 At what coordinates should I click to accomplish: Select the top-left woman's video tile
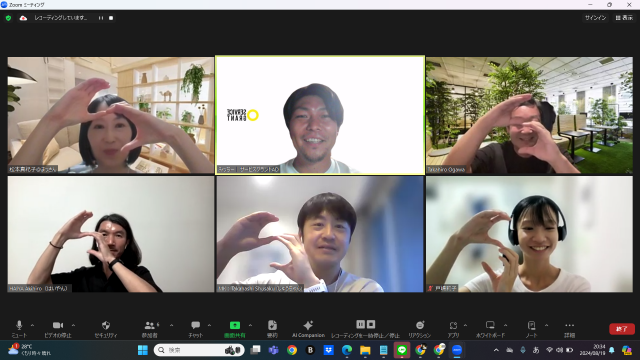[111, 115]
